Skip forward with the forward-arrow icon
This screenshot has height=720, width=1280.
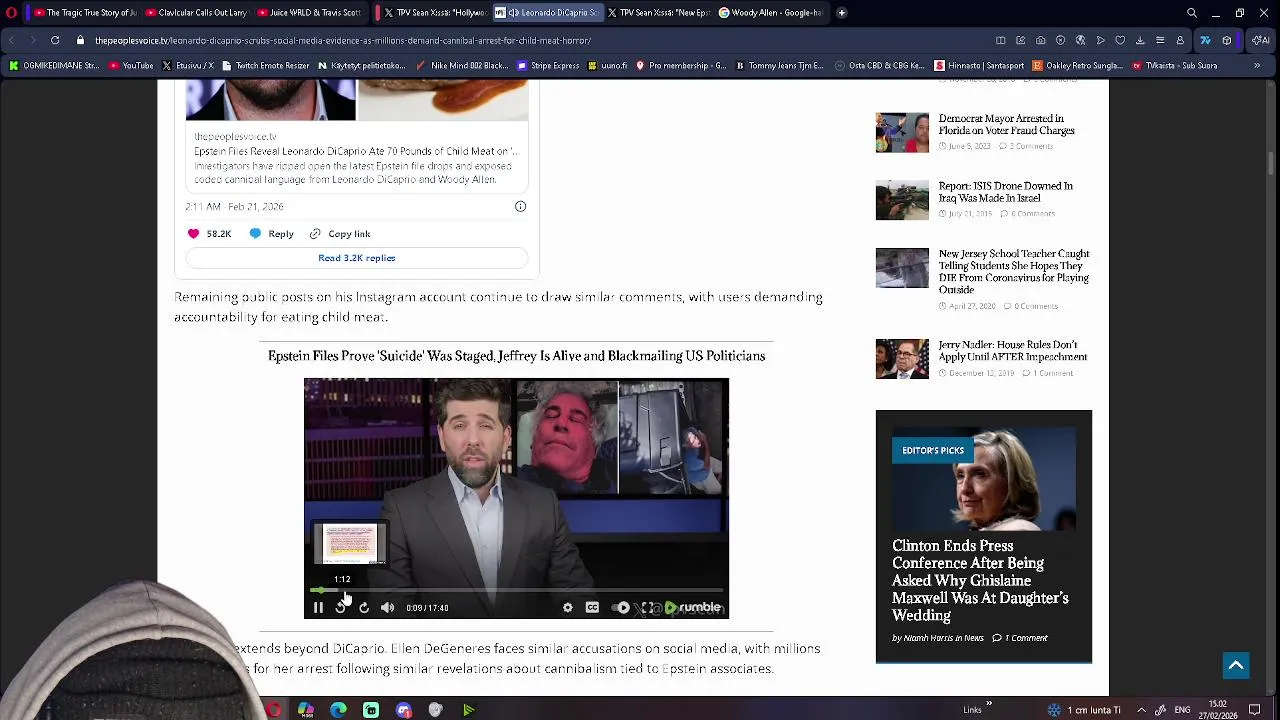(x=364, y=607)
